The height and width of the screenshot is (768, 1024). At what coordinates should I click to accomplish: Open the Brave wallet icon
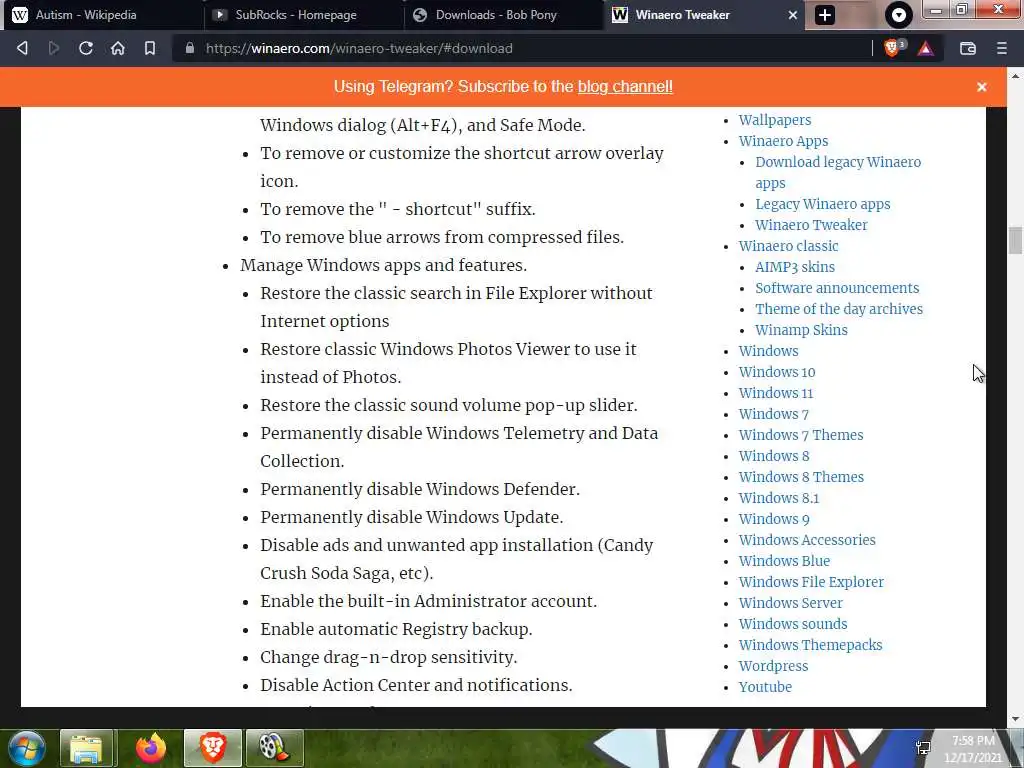pos(968,48)
